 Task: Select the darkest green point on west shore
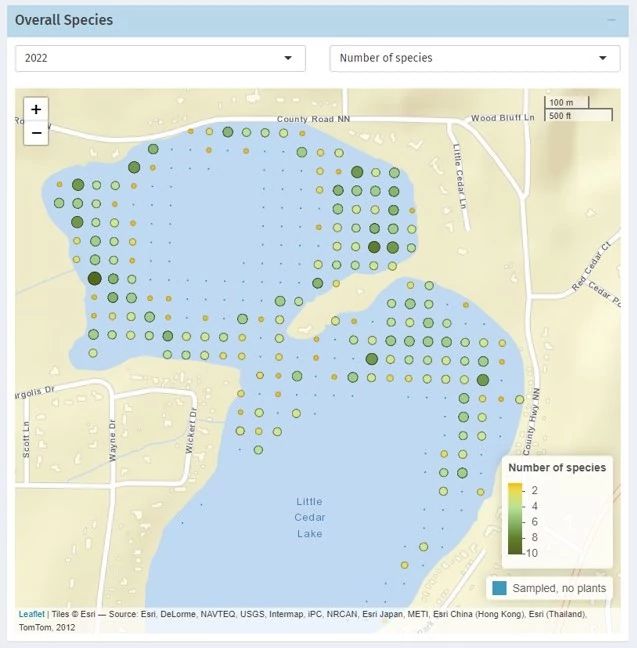coord(95,278)
